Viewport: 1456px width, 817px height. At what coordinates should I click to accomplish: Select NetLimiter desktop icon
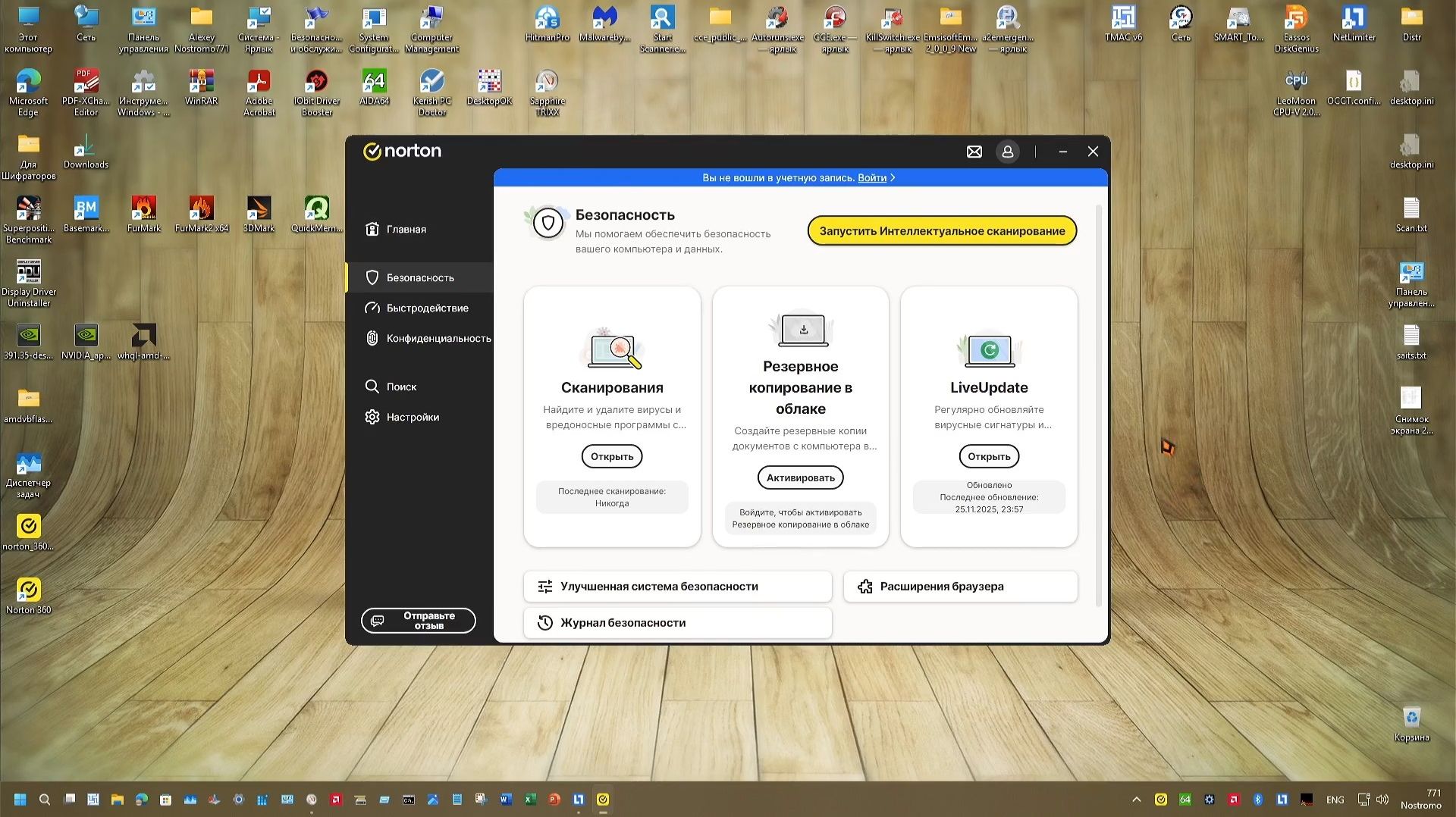(1354, 23)
